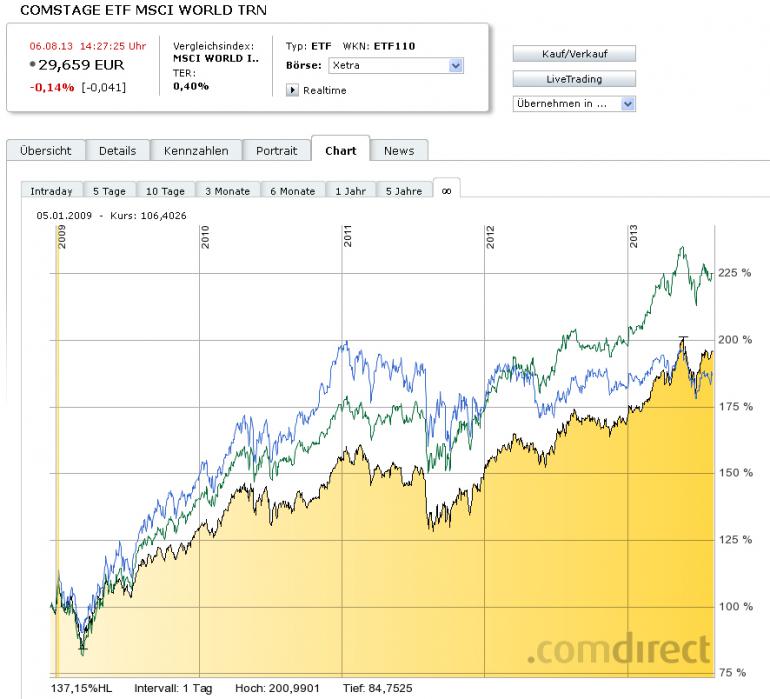This screenshot has width=770, height=699.
Task: Open the News tab
Action: [x=398, y=151]
